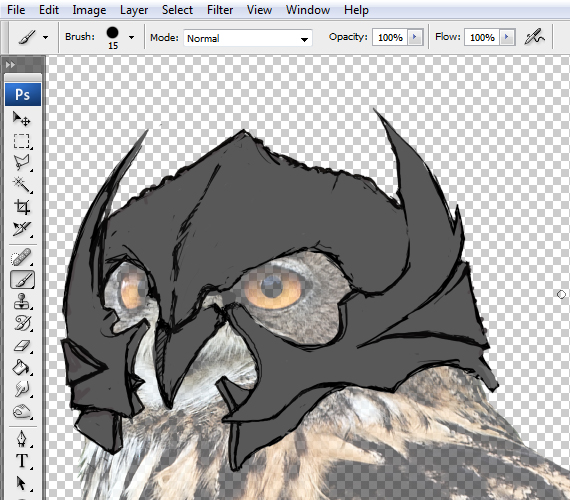Open the Filter menu
Viewport: 570px width, 500px height.
[220, 10]
